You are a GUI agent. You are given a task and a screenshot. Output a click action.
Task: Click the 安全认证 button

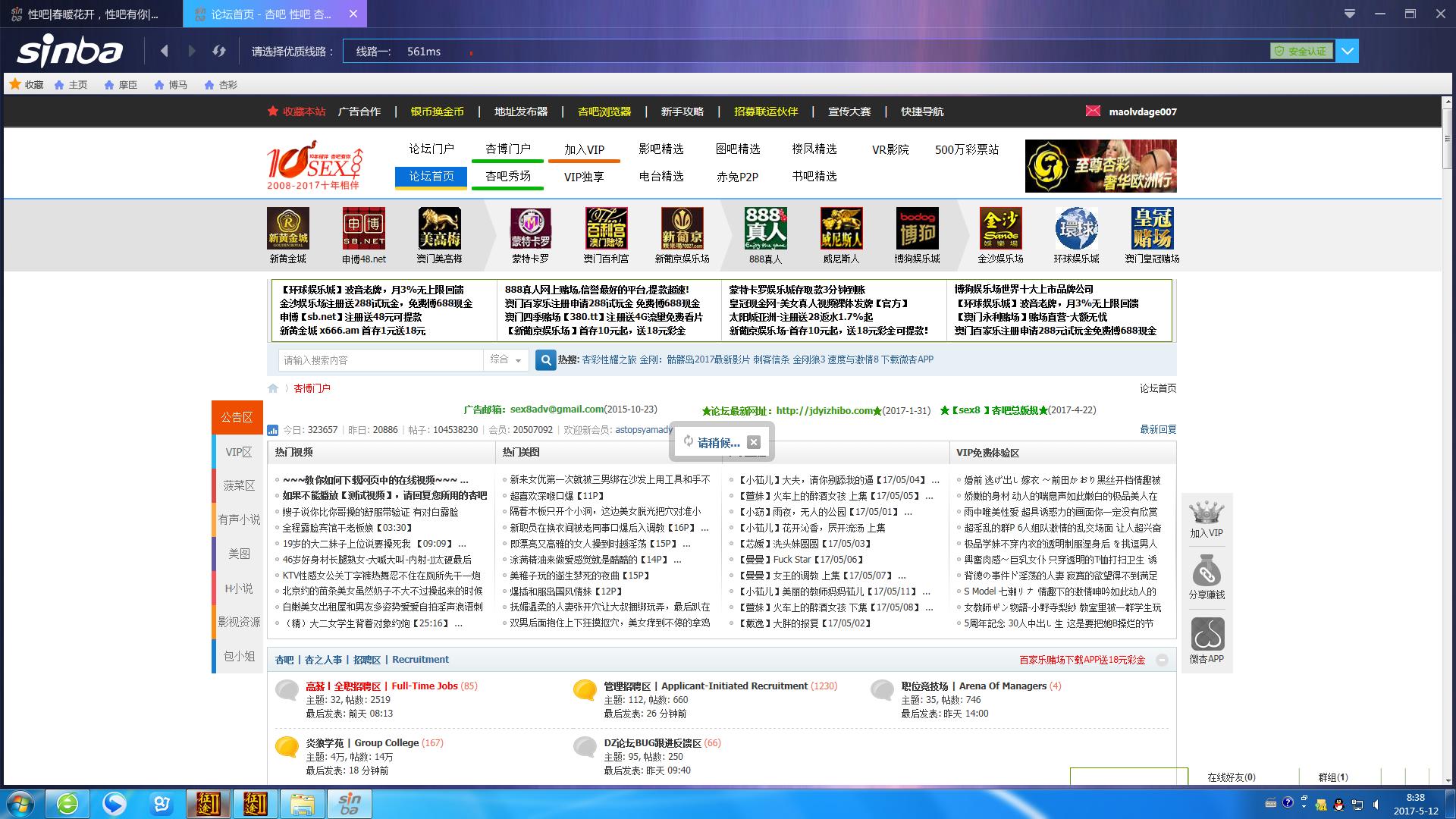pos(1301,51)
